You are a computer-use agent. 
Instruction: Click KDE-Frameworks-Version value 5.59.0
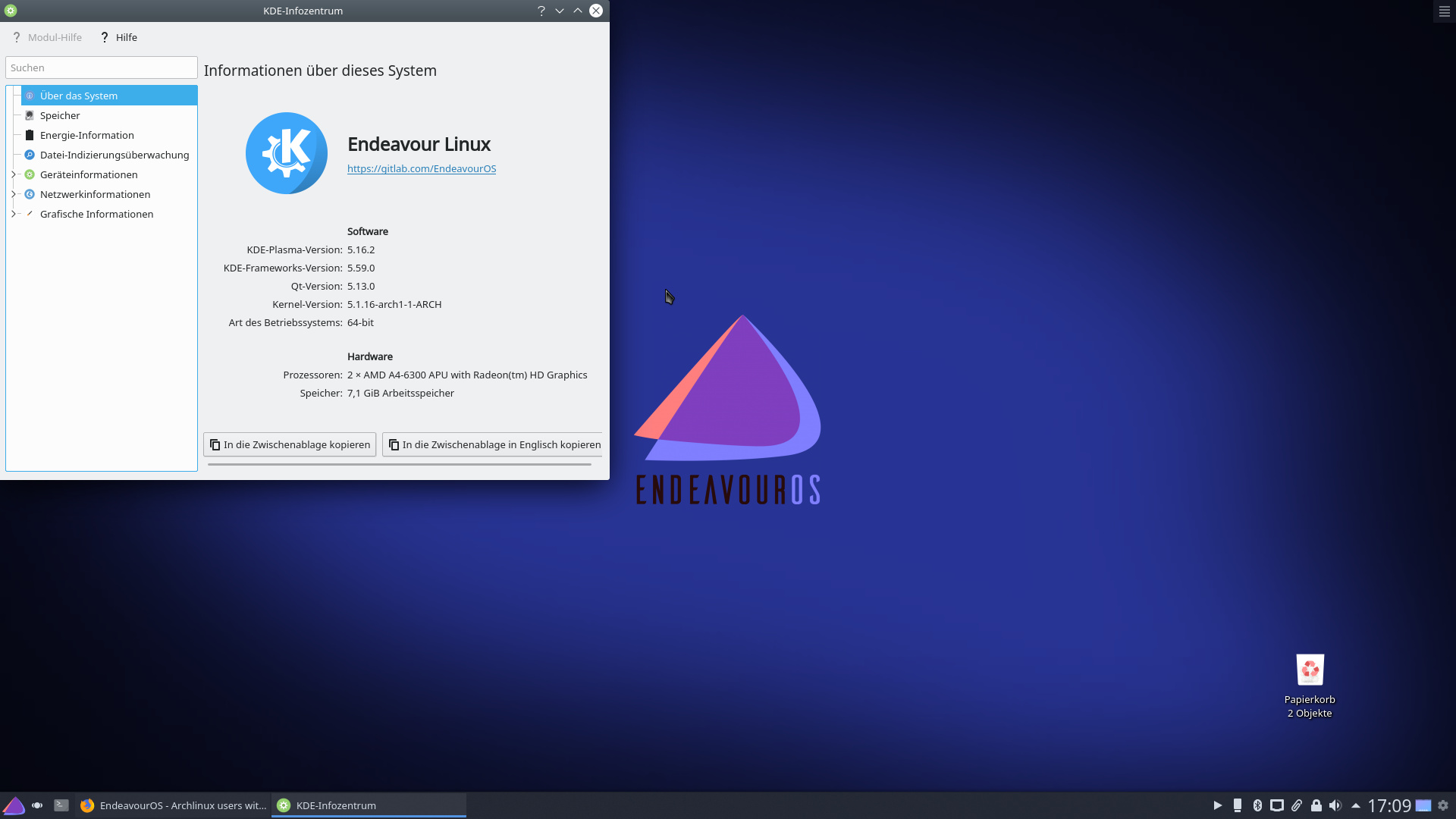coord(361,268)
